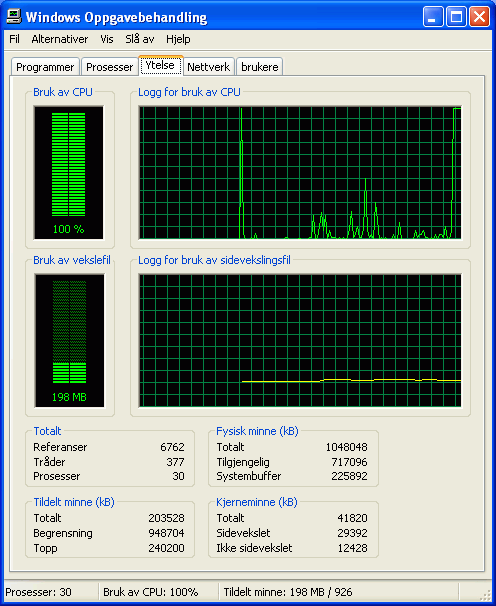Click the window resize grip corner
The height and width of the screenshot is (606, 496).
485,594
